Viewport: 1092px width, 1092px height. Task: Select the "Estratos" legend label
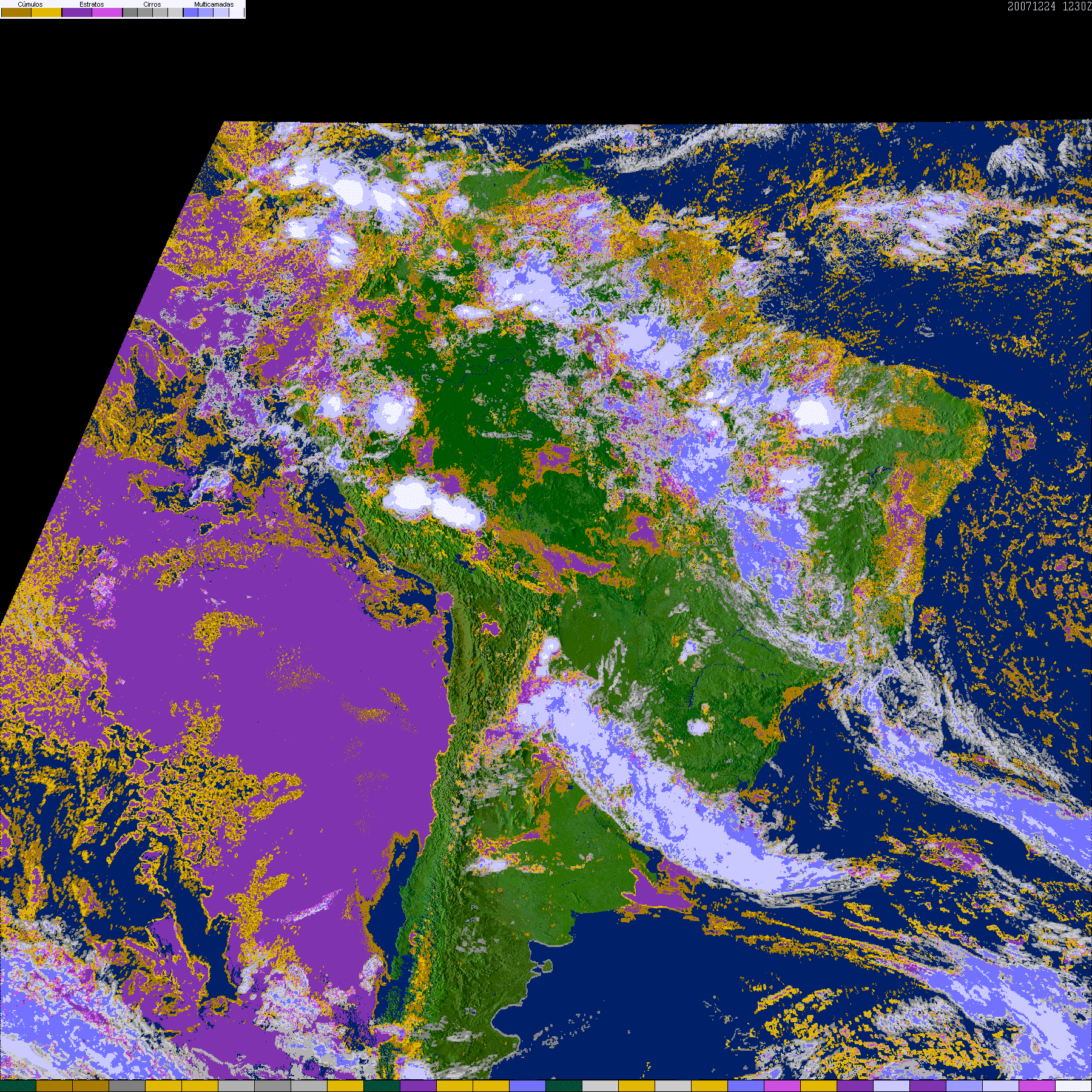(92, 4)
